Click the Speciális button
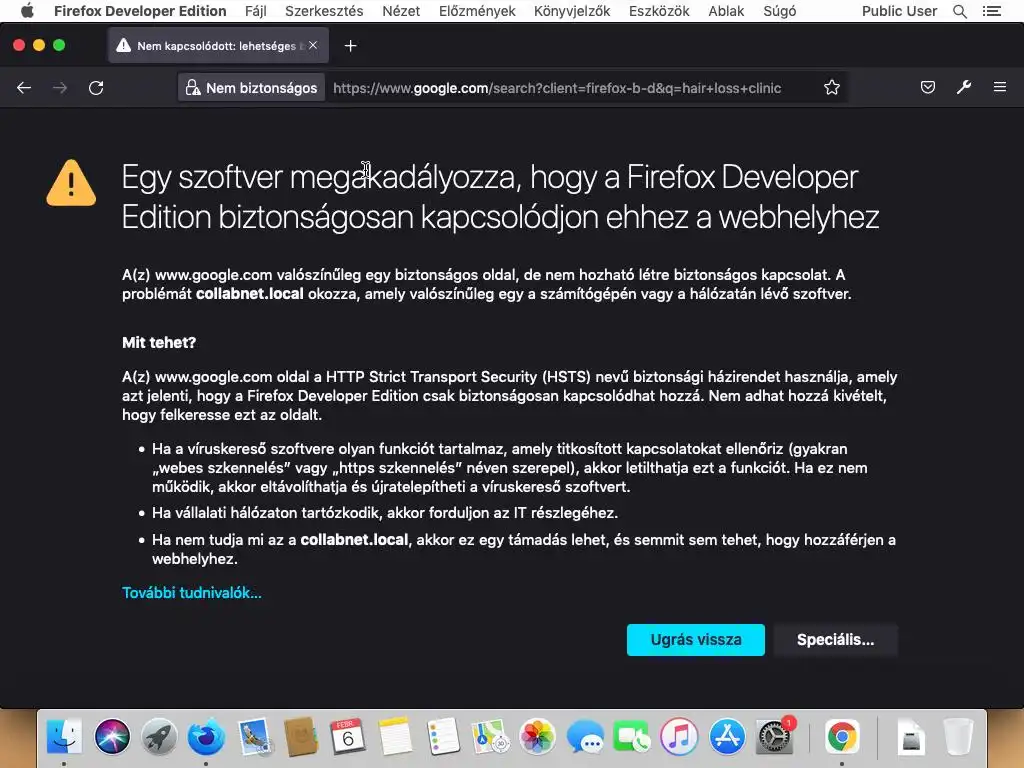The image size is (1024, 768). (835, 639)
